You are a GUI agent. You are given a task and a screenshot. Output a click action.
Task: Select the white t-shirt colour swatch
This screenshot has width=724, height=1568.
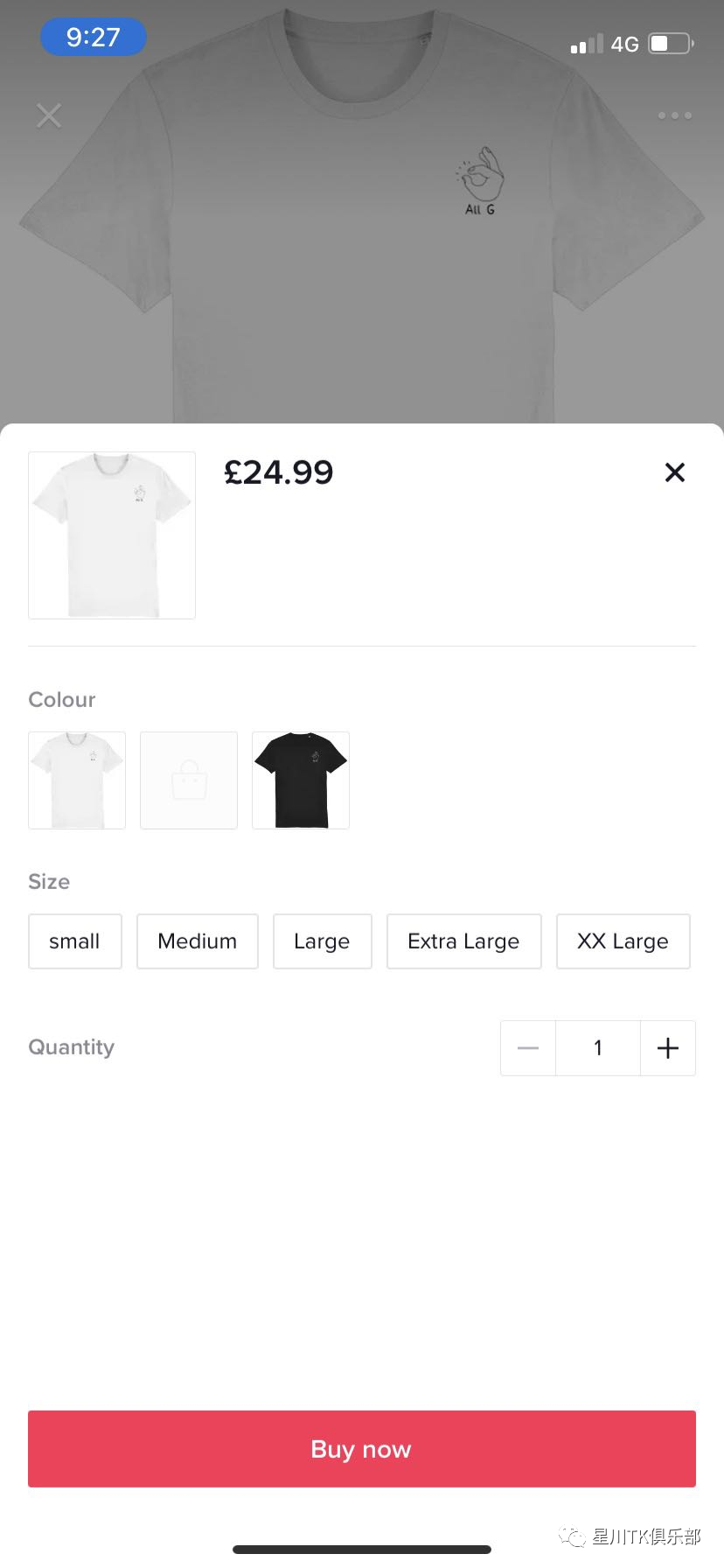[x=77, y=780]
